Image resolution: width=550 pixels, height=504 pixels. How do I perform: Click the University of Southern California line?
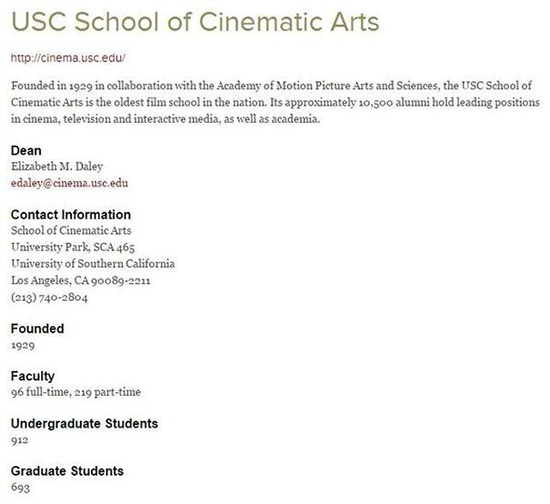[93, 264]
